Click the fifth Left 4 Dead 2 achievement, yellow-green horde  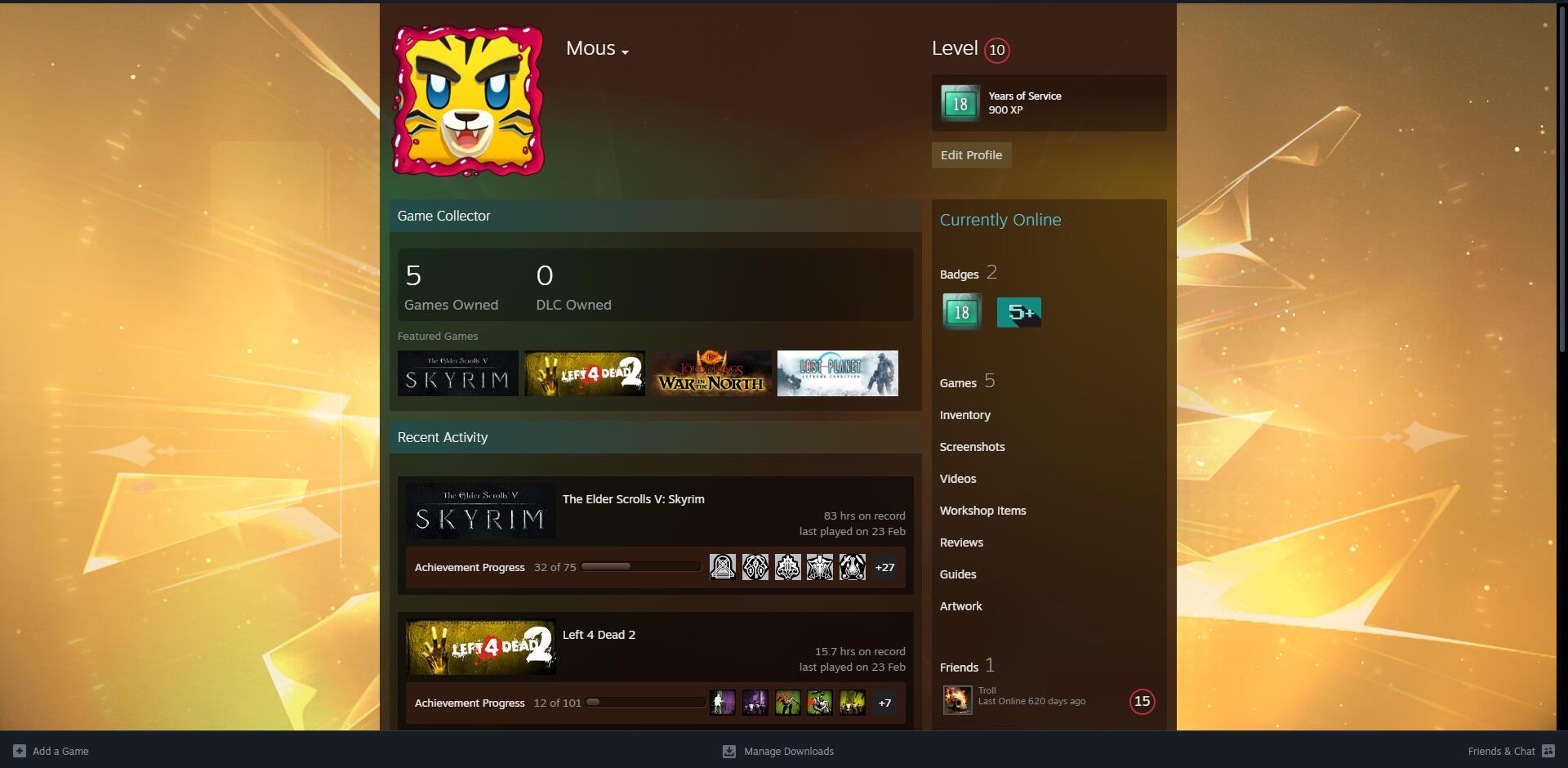click(x=853, y=703)
